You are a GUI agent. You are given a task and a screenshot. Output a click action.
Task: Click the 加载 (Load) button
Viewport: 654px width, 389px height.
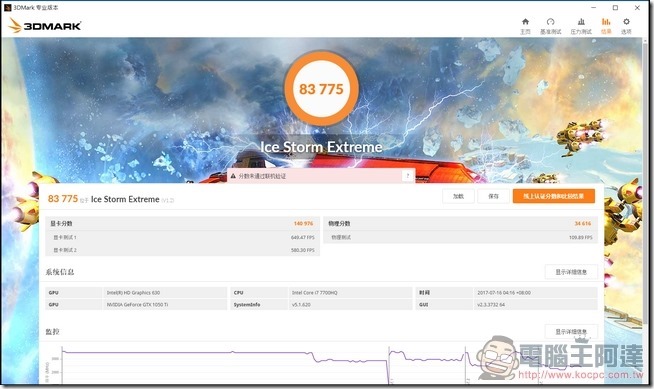point(458,196)
